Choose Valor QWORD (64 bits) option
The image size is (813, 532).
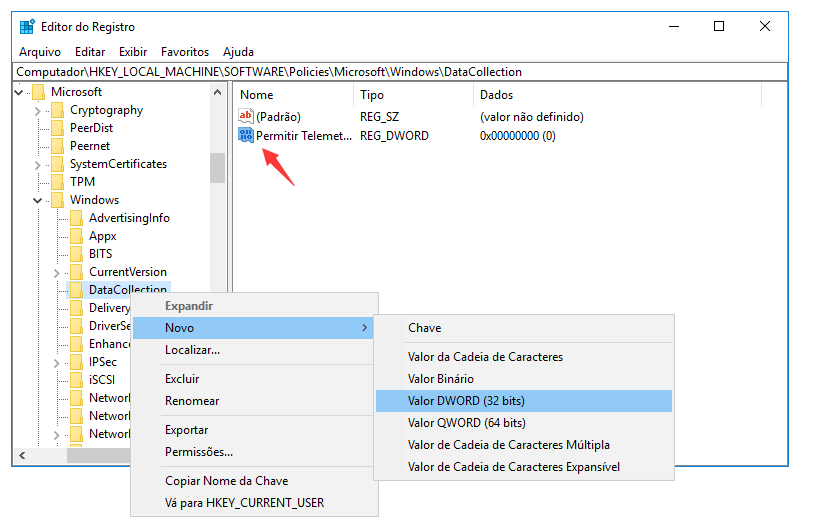(466, 423)
